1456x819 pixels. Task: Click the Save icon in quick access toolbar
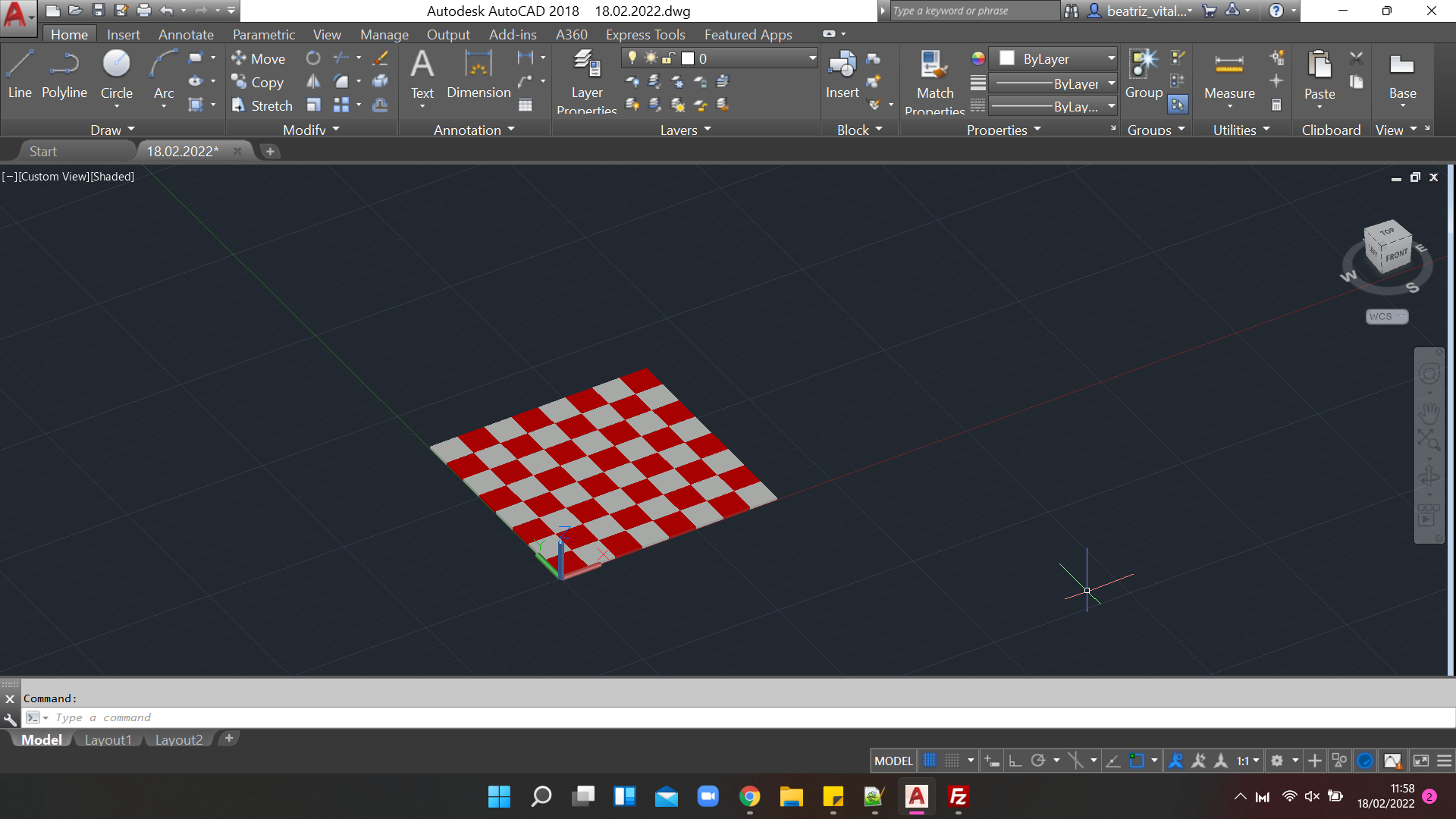(x=98, y=10)
